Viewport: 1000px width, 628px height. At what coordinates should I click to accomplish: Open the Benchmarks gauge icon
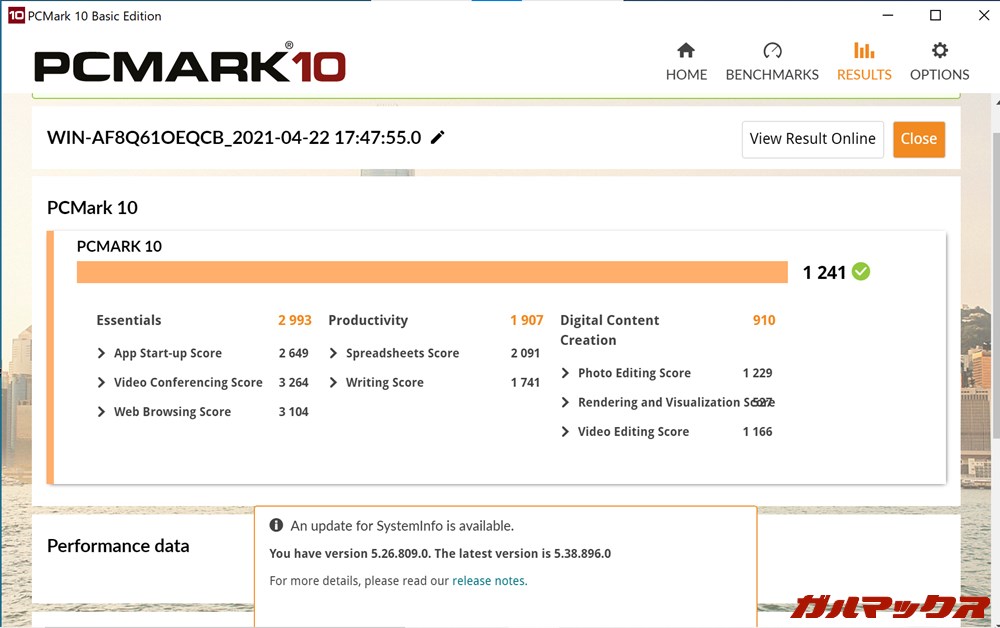771,51
